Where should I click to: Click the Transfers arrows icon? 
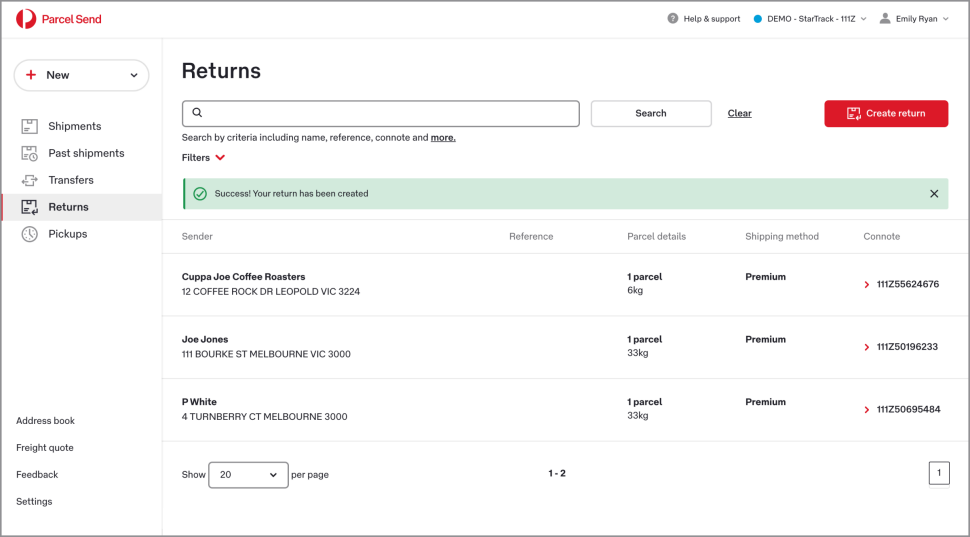coord(29,180)
